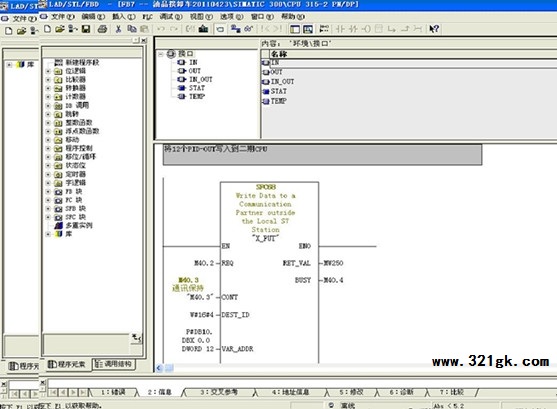
Task: Select STAT row in name table
Action: (409, 91)
